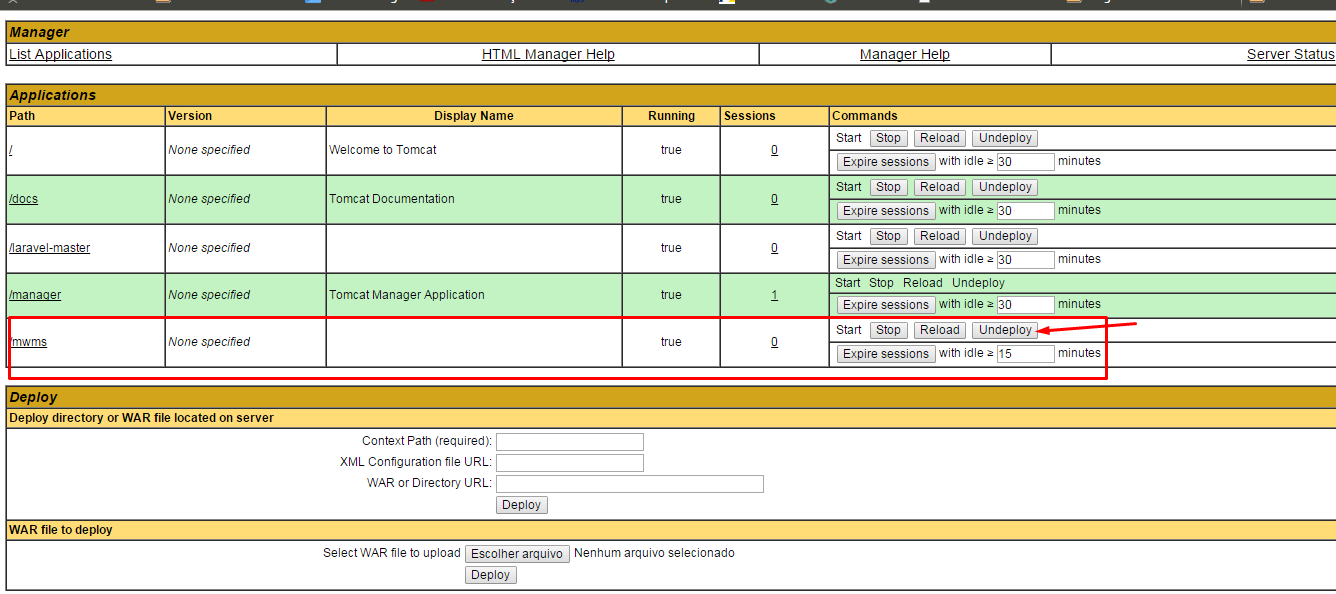View sessions count for /mwms
This screenshot has height=594, width=1336.
pyautogui.click(x=774, y=342)
